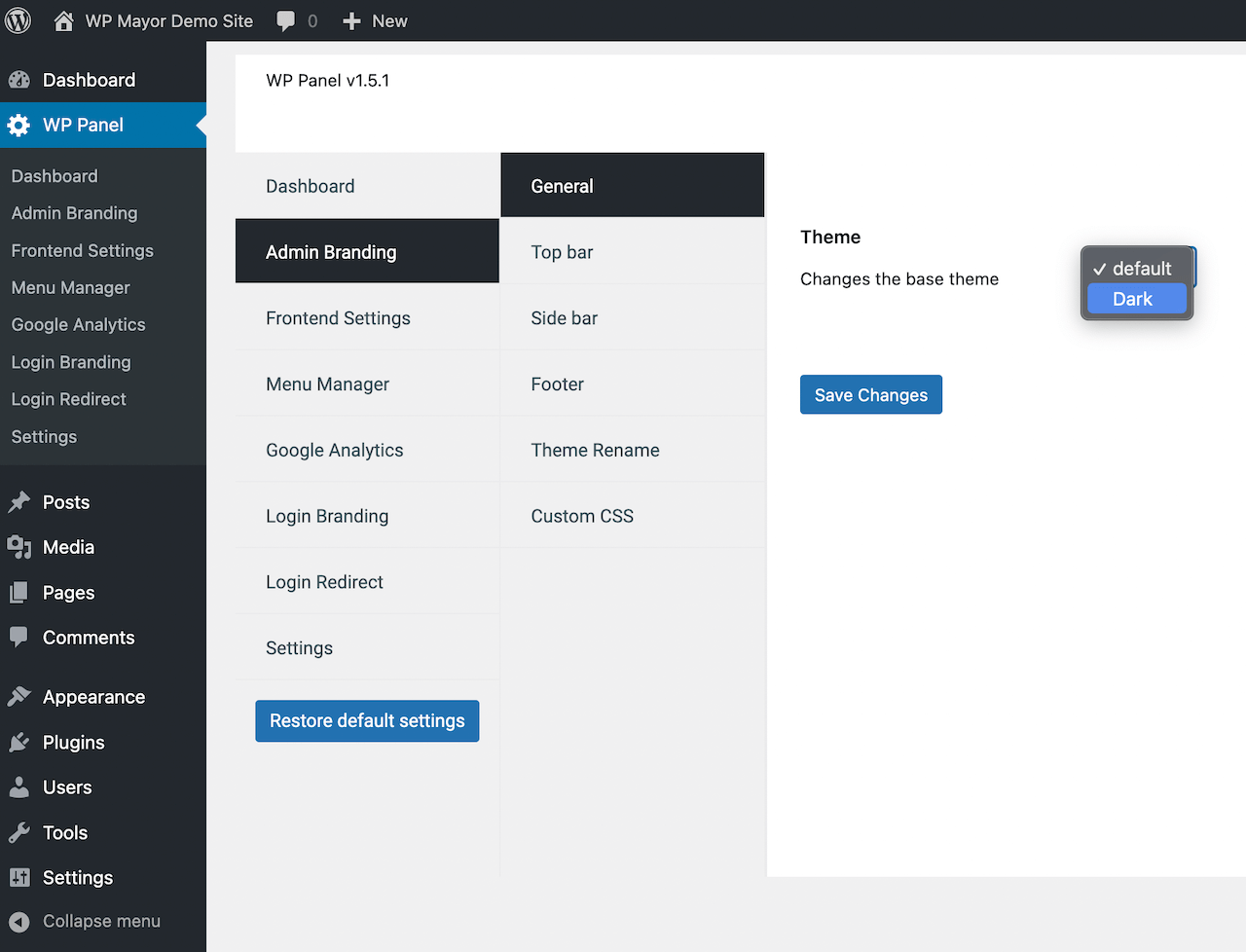Click the Settings sliders icon in sidebar
Viewport: 1246px width, 952px height.
18,877
